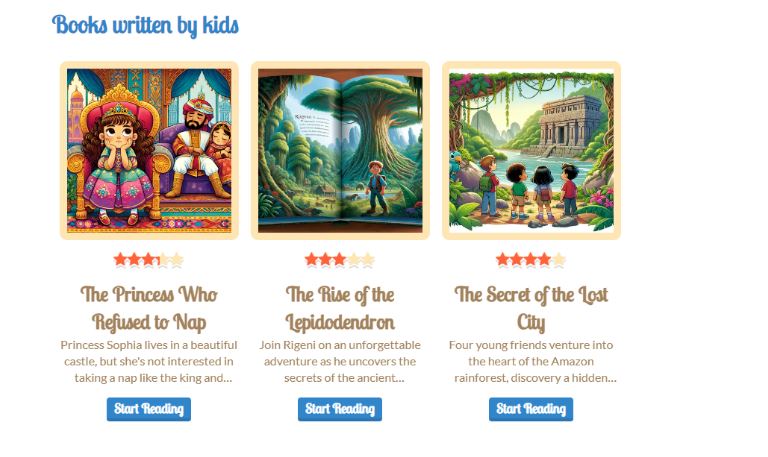Click the Books written by kids heading
This screenshot has width=768, height=457.
(x=145, y=25)
